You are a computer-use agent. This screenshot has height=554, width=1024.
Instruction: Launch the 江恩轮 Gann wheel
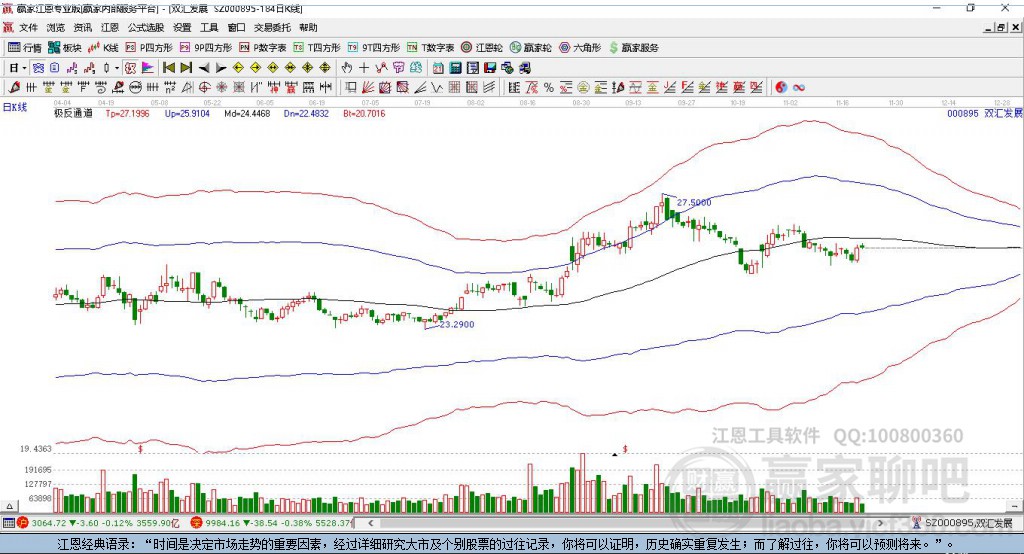pos(482,48)
